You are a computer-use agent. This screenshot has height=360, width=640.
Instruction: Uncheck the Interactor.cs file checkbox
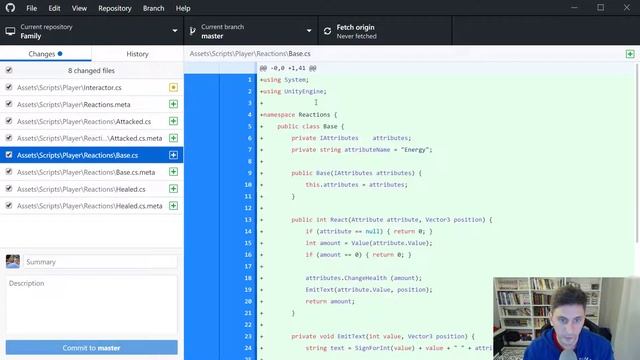click(9, 87)
